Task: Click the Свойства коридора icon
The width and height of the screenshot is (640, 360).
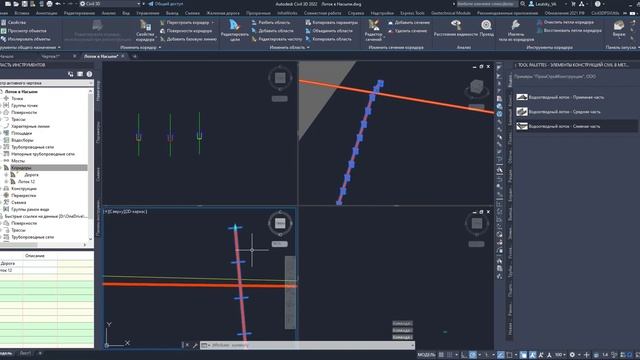Action: point(145,31)
